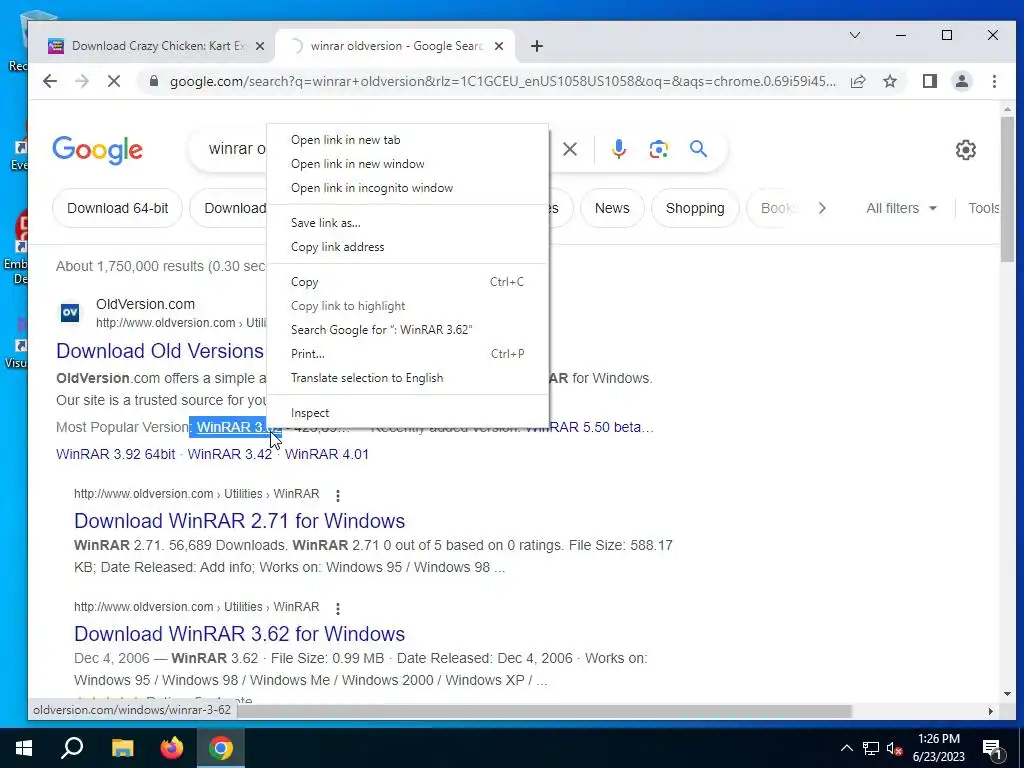Switch to Download Crazy Chicken tab
This screenshot has height=768, width=1024.
(x=157, y=46)
